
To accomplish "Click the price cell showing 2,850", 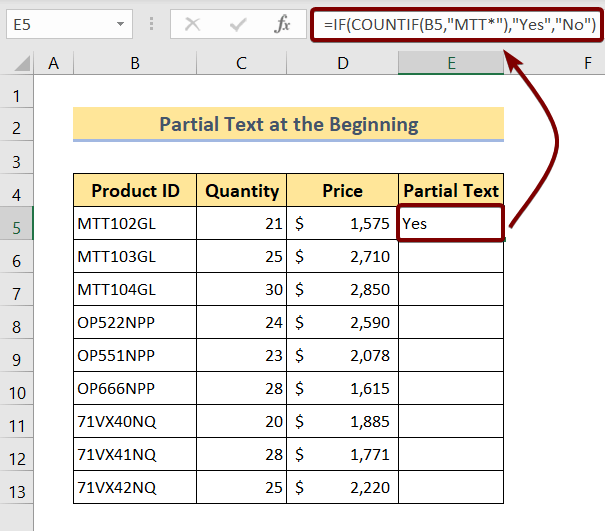I will tap(342, 290).
